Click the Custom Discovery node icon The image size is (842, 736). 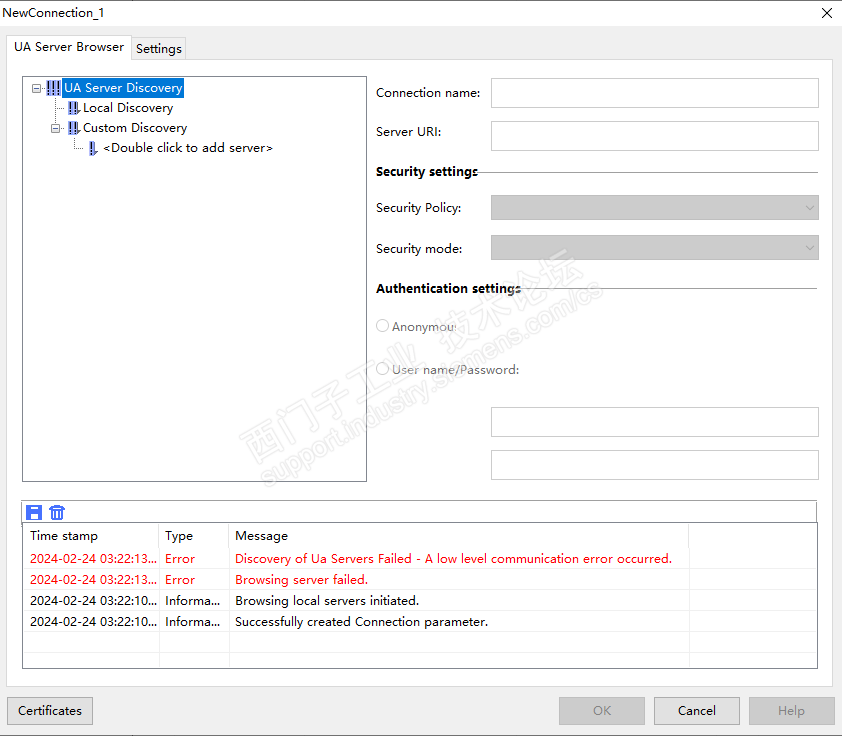pyautogui.click(x=74, y=128)
